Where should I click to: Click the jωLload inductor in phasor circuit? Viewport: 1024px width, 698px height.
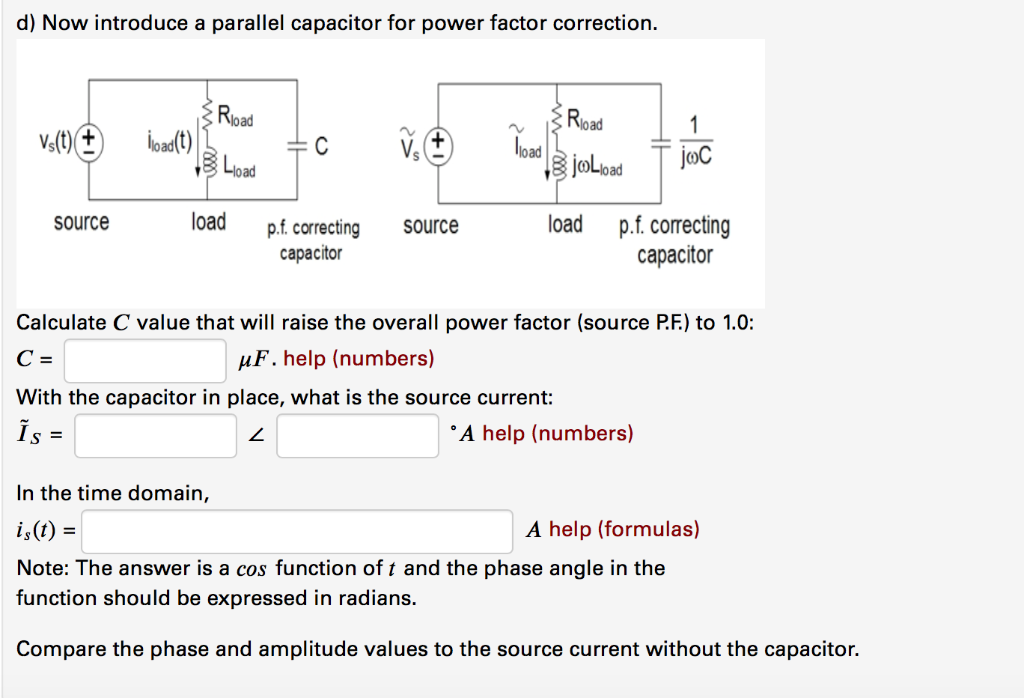pos(558,166)
